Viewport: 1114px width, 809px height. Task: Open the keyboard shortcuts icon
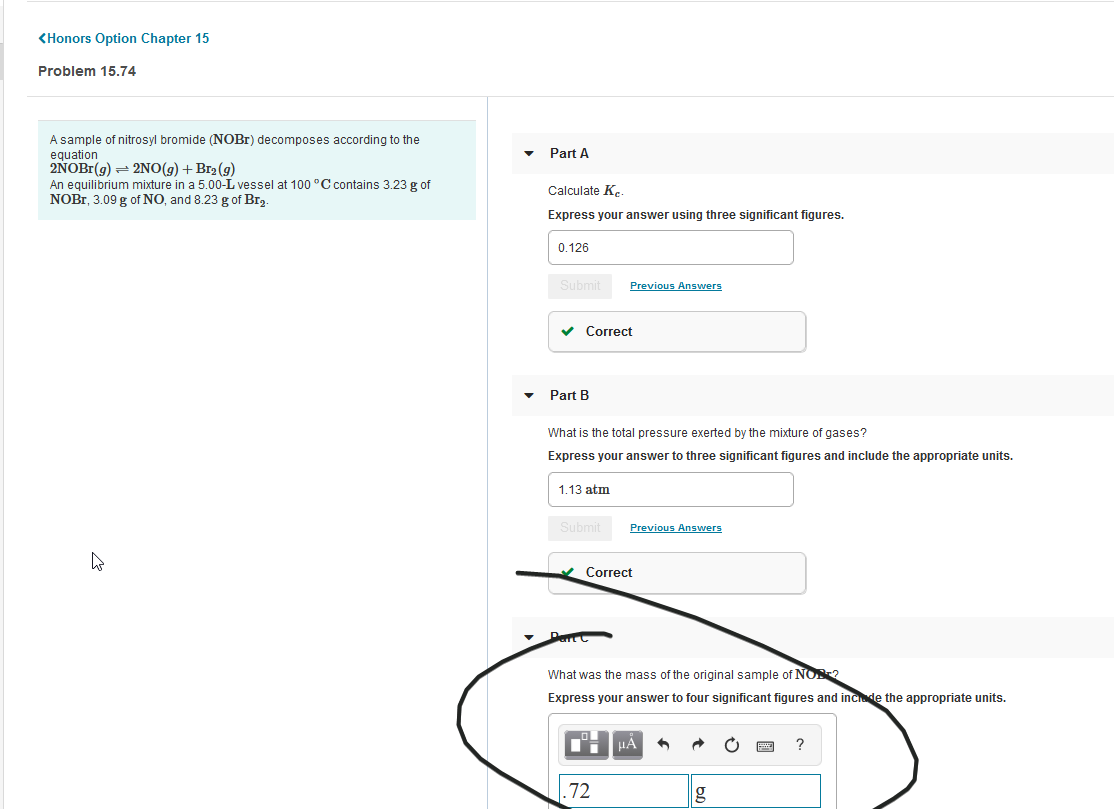pyautogui.click(x=764, y=744)
